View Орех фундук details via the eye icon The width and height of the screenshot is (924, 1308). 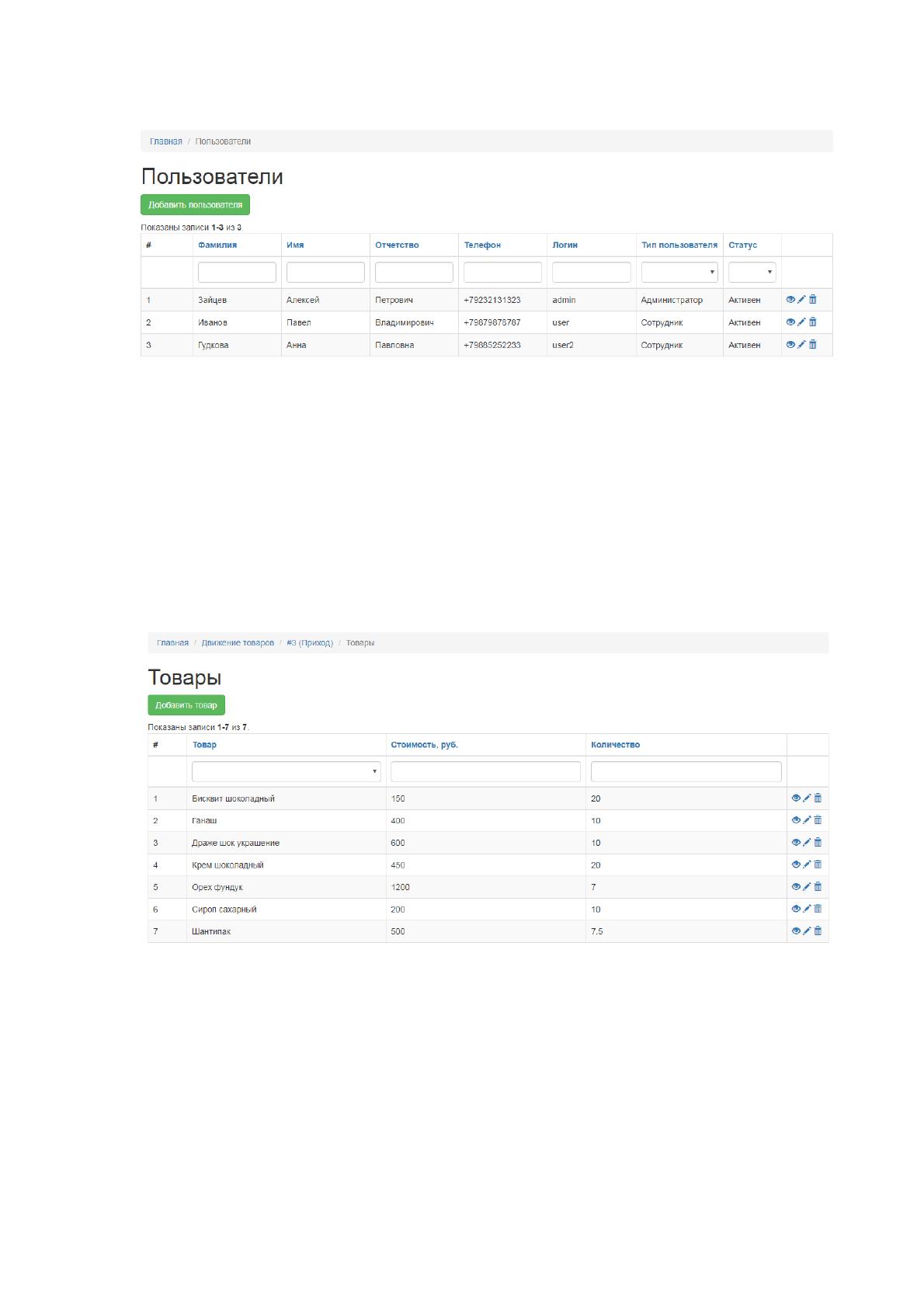[x=796, y=886]
